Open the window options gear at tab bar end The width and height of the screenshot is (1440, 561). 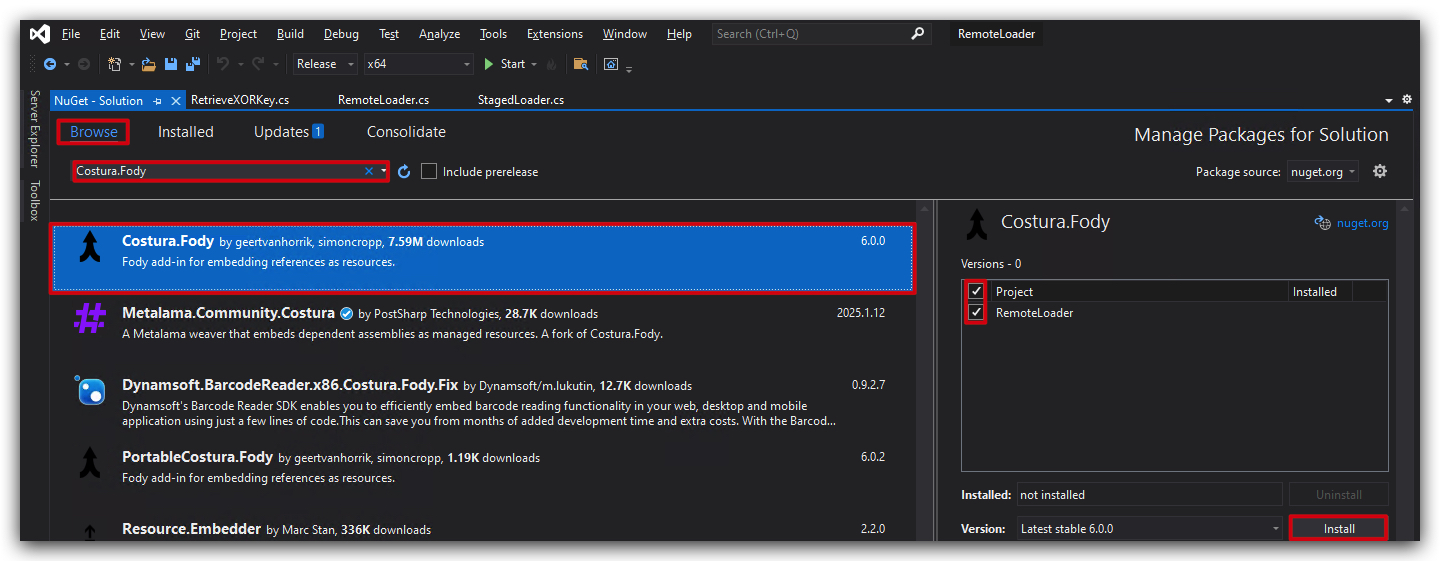(1407, 100)
